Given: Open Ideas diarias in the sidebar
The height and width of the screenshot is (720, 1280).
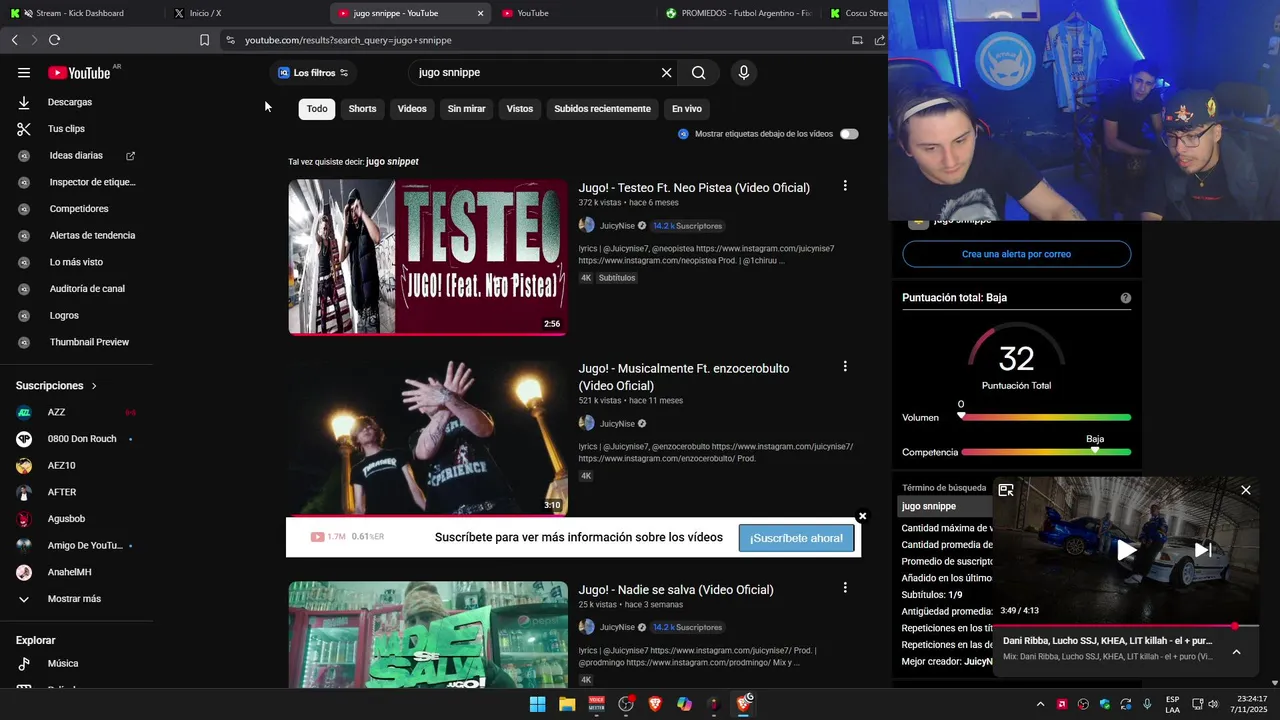Looking at the screenshot, I should (x=76, y=156).
